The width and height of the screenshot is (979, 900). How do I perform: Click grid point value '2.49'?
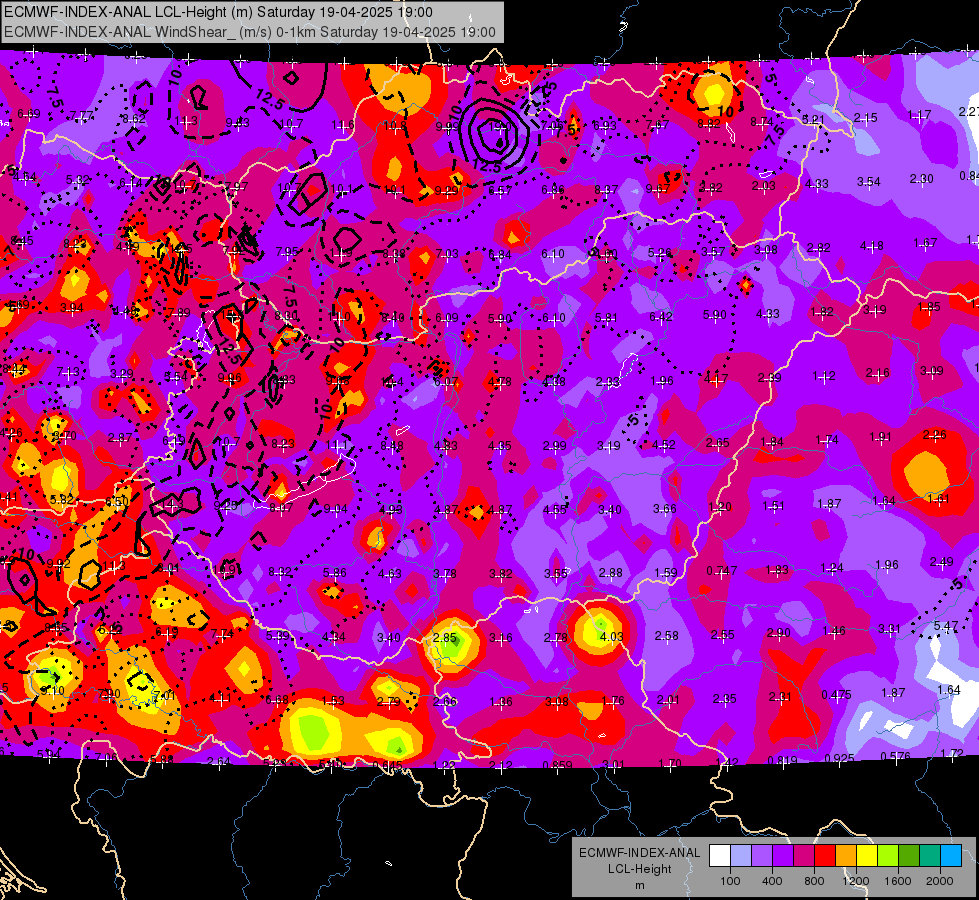[x=942, y=562]
